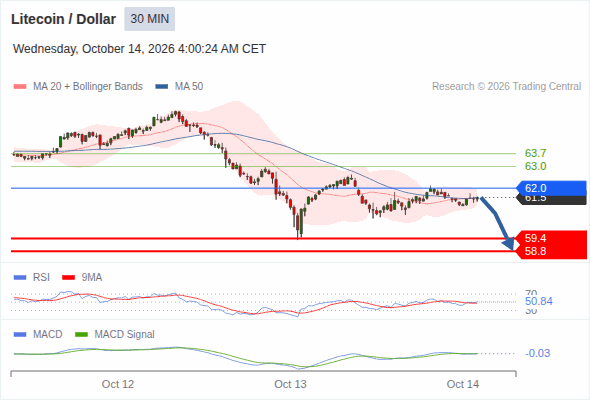Click the 30 MIN timeframe badge
The height and width of the screenshot is (400, 590).
point(149,19)
